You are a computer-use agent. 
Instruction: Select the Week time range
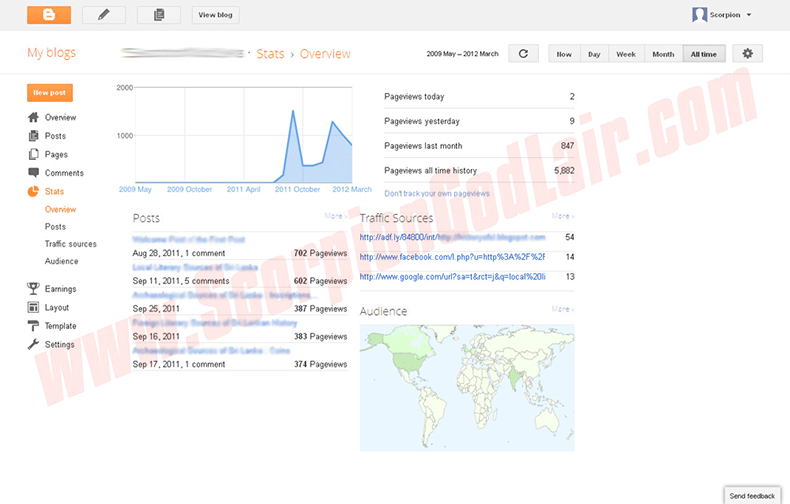(x=626, y=54)
